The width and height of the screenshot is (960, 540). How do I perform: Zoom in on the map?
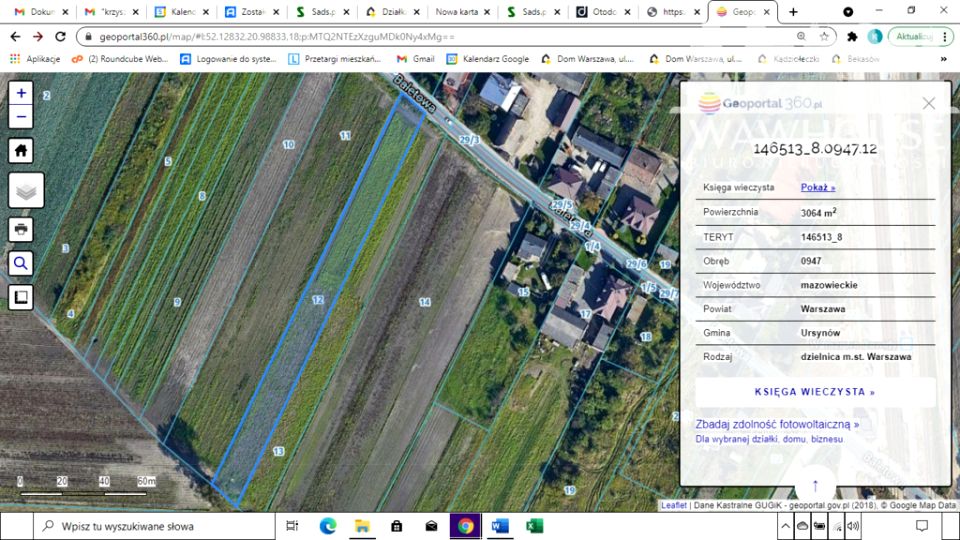point(21,92)
